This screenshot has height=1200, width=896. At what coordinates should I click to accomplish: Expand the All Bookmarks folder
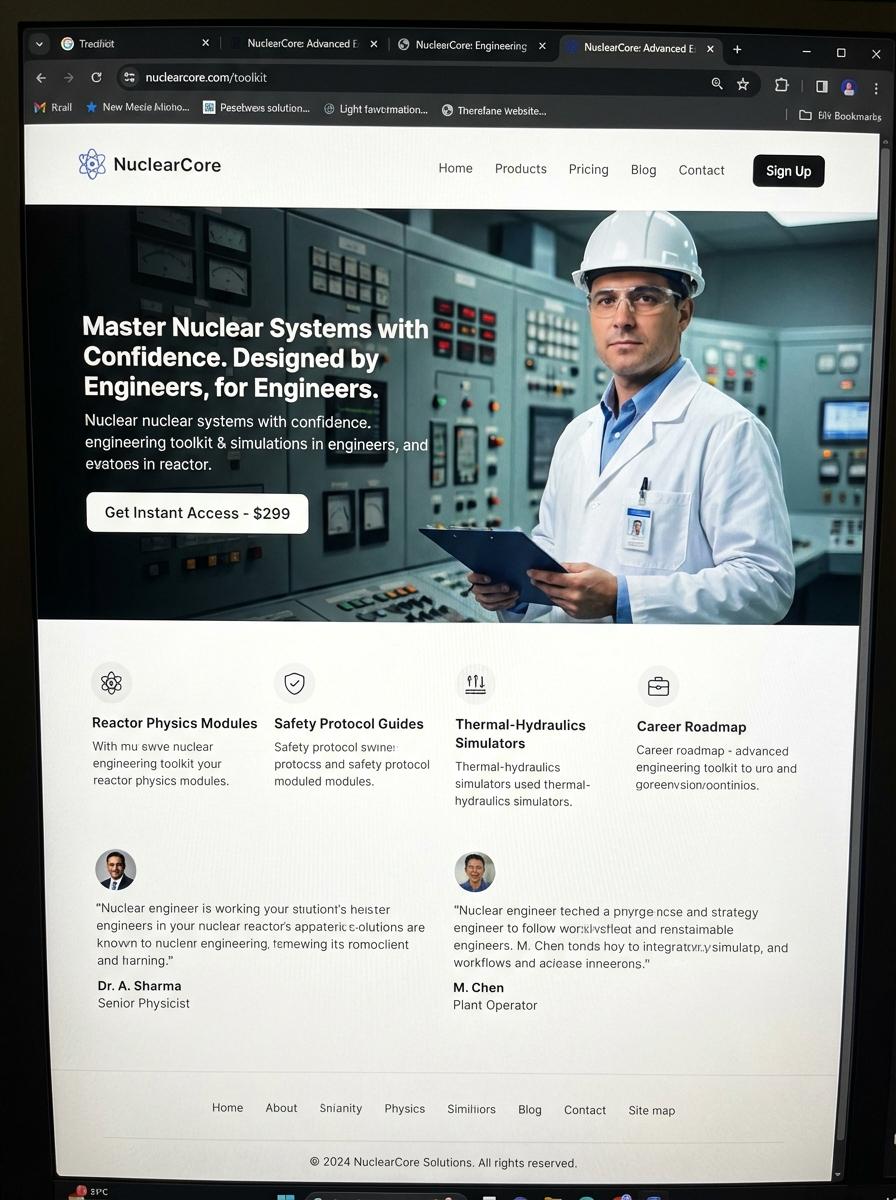pyautogui.click(x=836, y=116)
